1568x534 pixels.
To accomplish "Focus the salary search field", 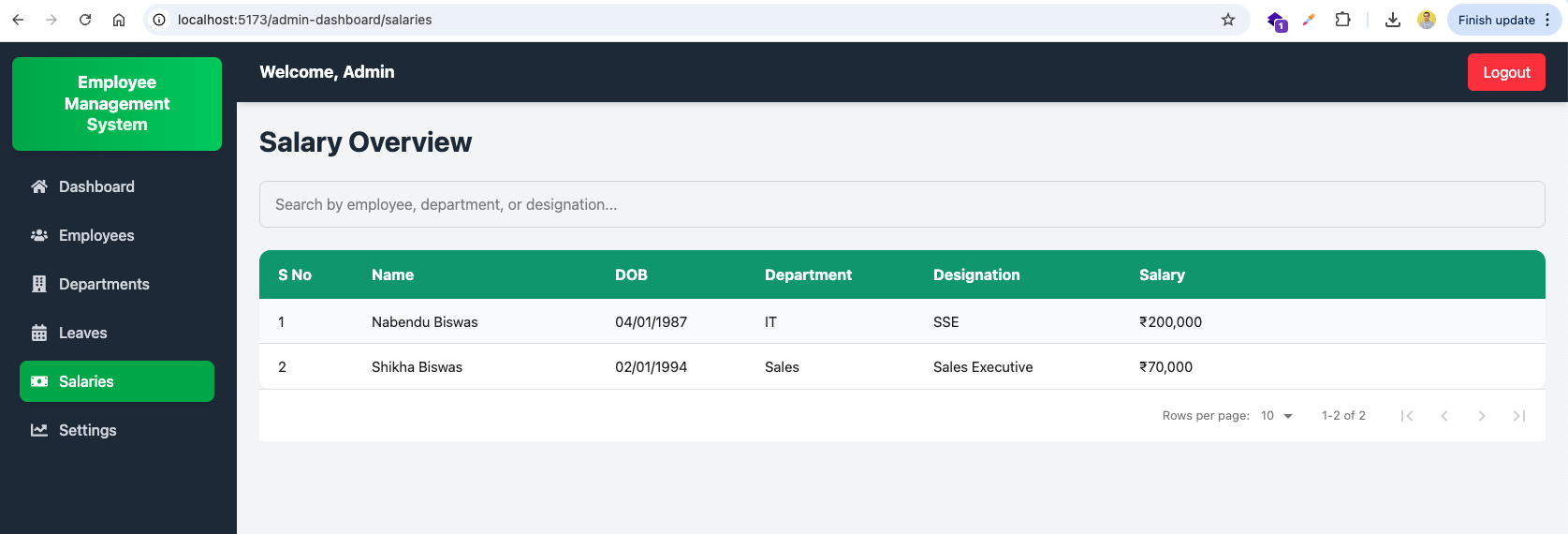I will [x=901, y=204].
